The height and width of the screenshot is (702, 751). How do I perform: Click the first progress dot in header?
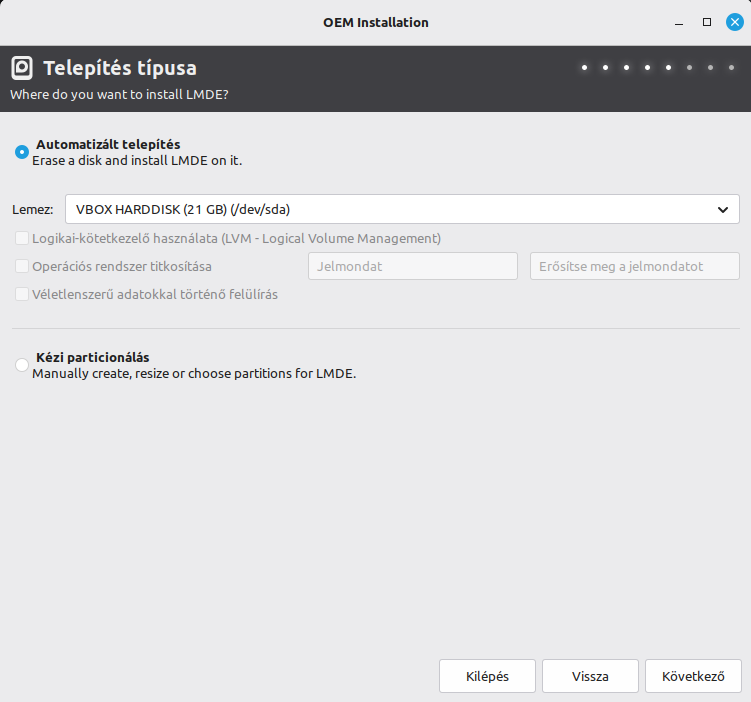click(584, 68)
